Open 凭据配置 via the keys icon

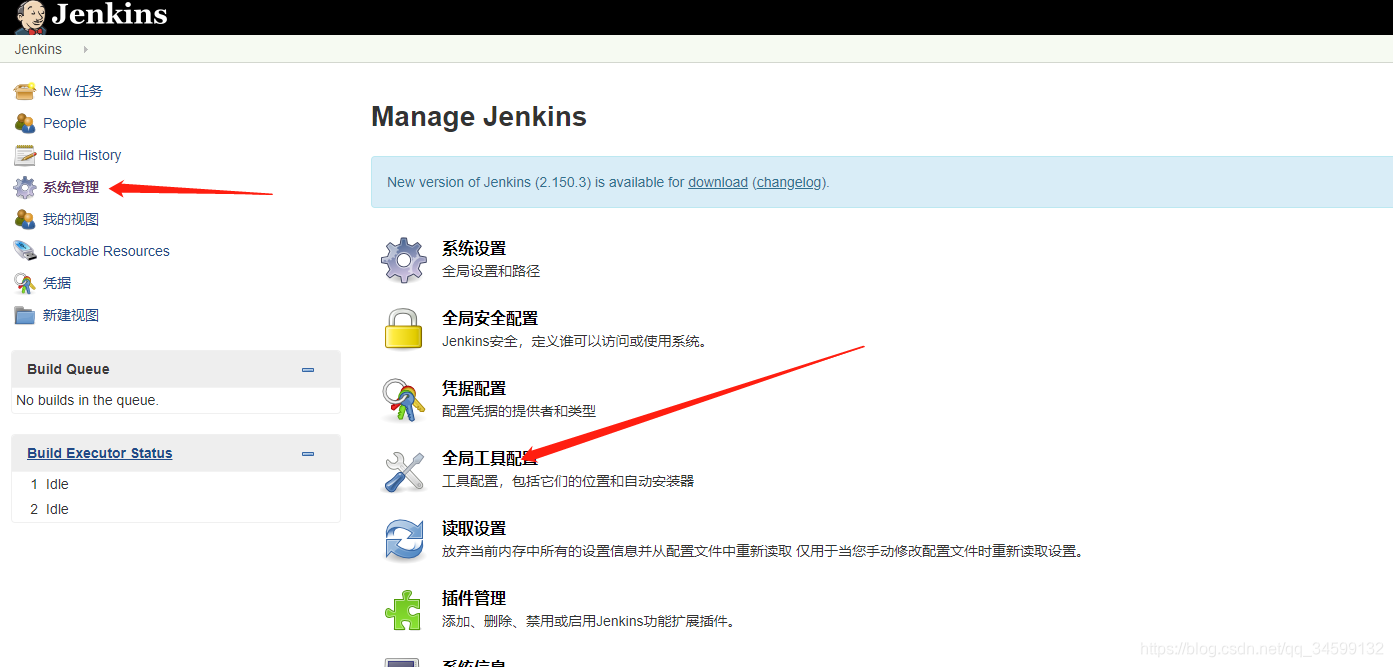click(x=403, y=398)
